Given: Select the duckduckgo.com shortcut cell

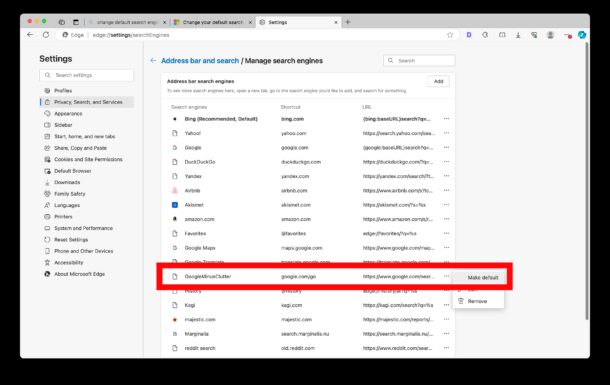Looking at the screenshot, I should [301, 162].
